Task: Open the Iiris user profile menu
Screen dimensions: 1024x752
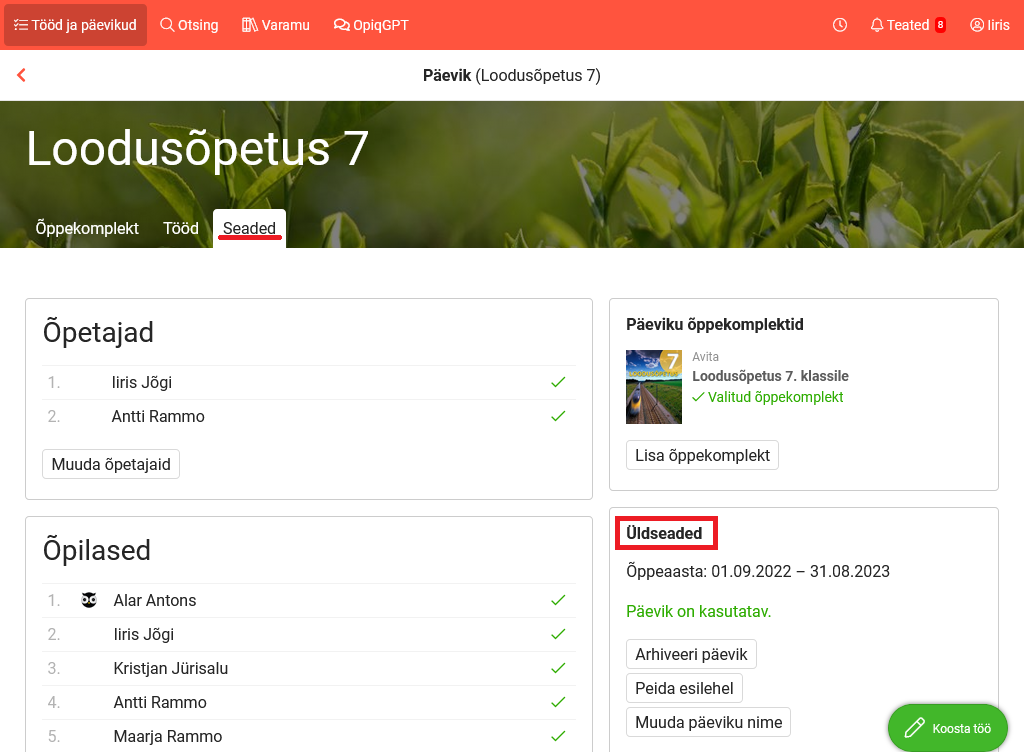Action: 989,25
